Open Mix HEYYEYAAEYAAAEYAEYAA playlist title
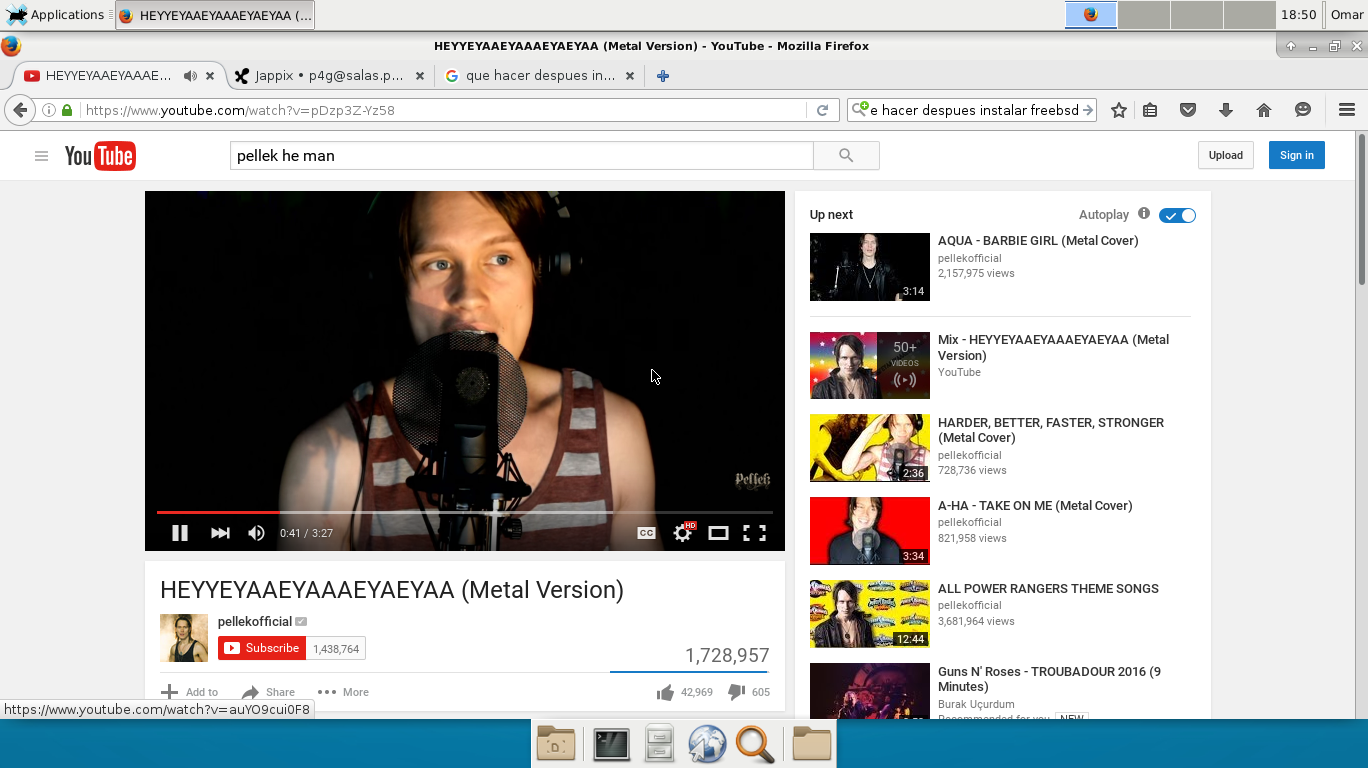This screenshot has width=1368, height=768. tap(1053, 347)
